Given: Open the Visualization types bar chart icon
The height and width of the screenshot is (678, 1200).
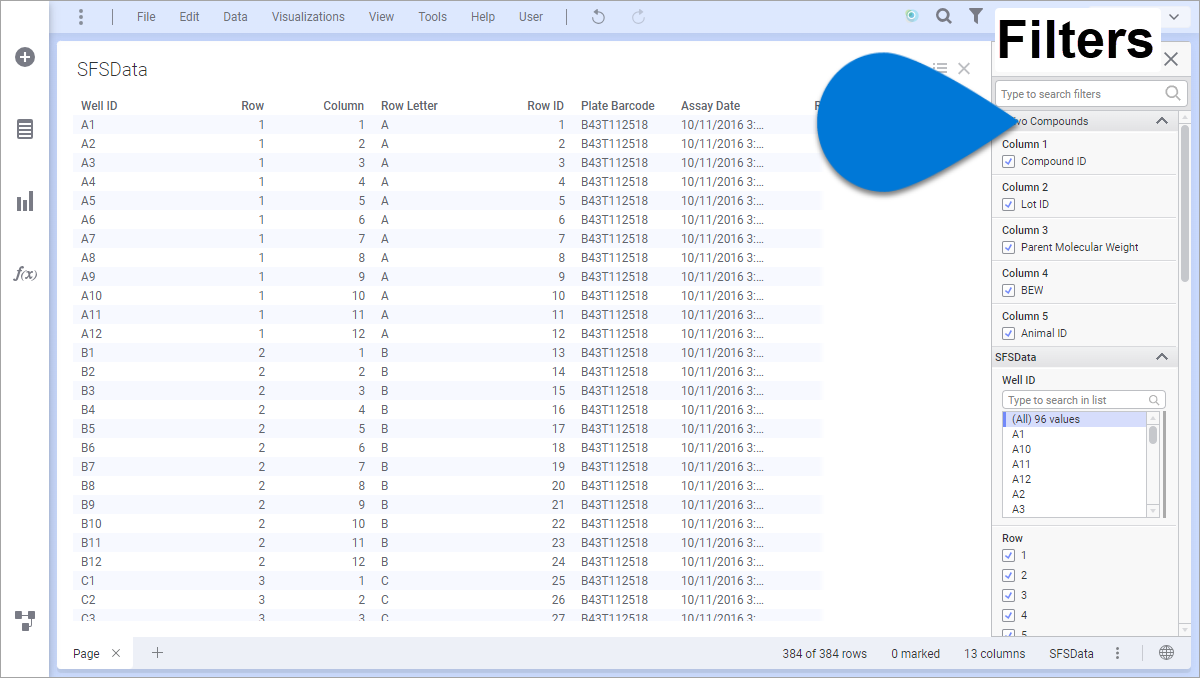Looking at the screenshot, I should tap(25, 201).
